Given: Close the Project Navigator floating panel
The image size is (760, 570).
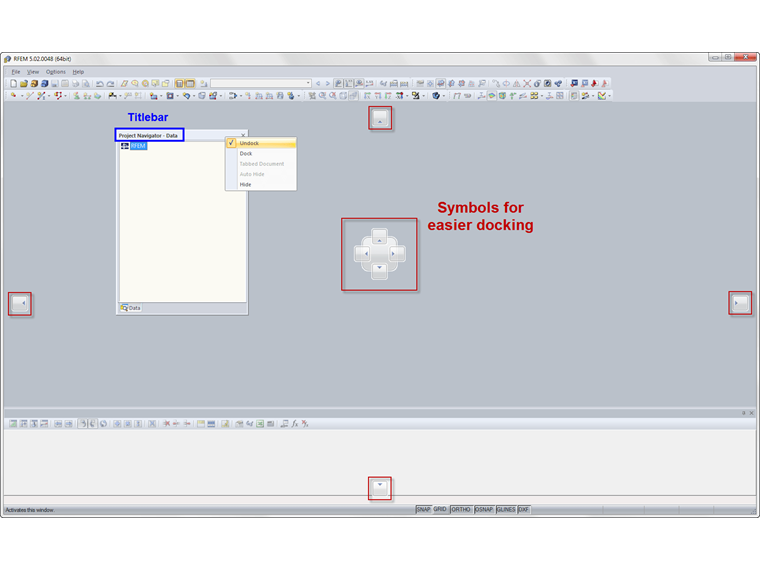Looking at the screenshot, I should (x=243, y=135).
